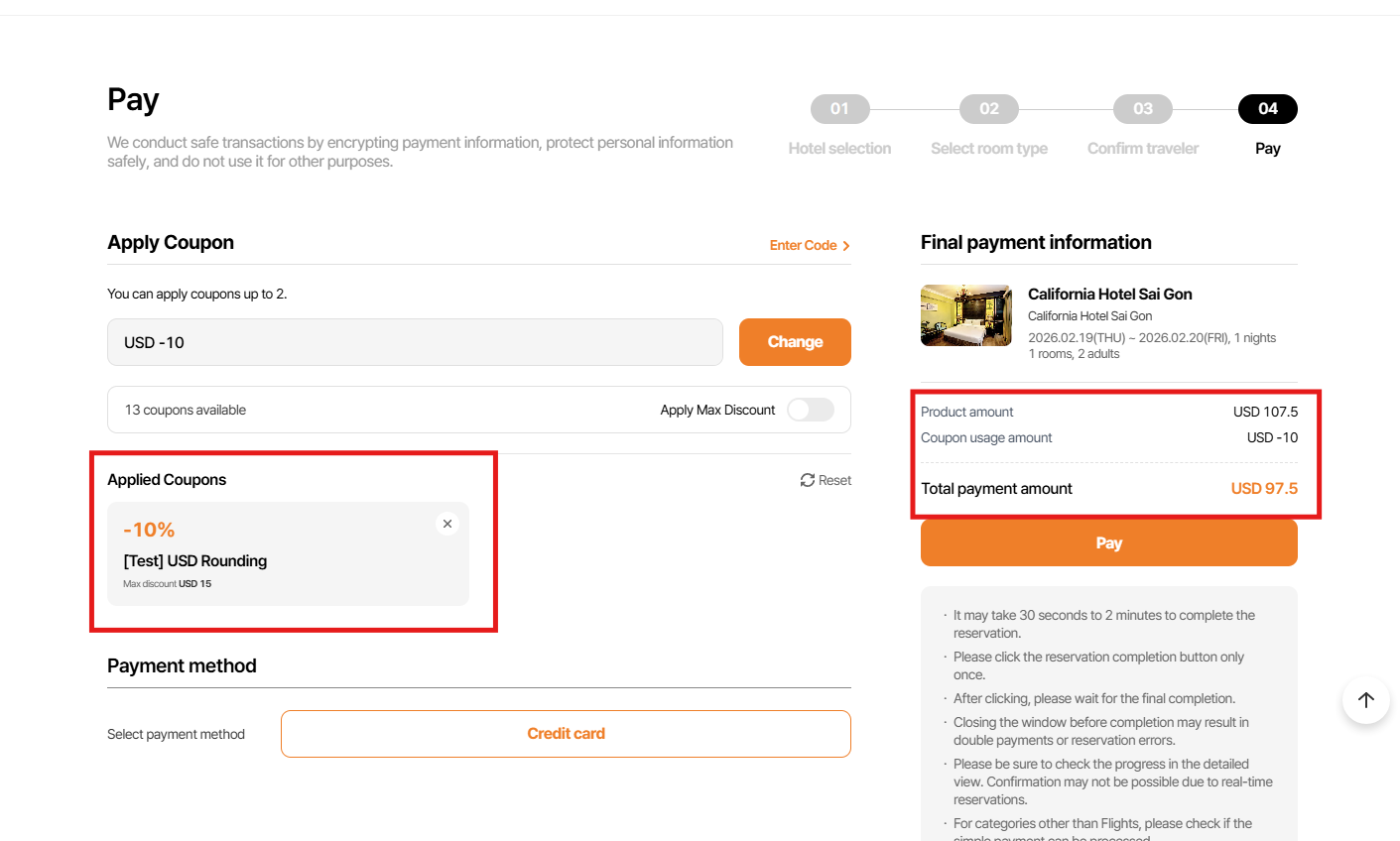1400x841 pixels.
Task: Toggle the Apply Max Discount switch
Action: coord(810,410)
